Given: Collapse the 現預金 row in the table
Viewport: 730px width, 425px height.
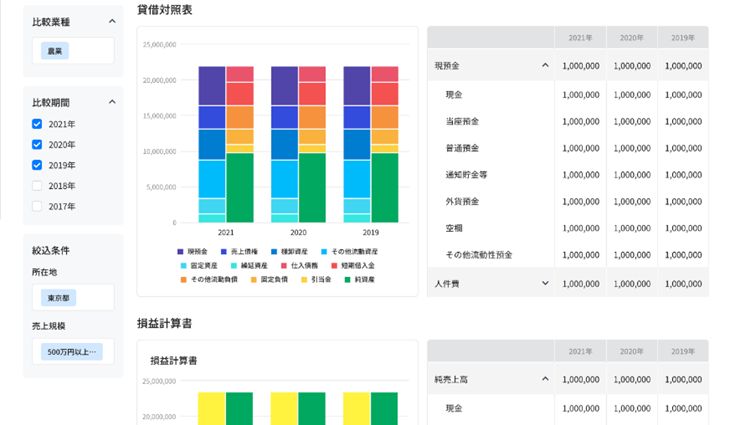Looking at the screenshot, I should click(x=545, y=65).
